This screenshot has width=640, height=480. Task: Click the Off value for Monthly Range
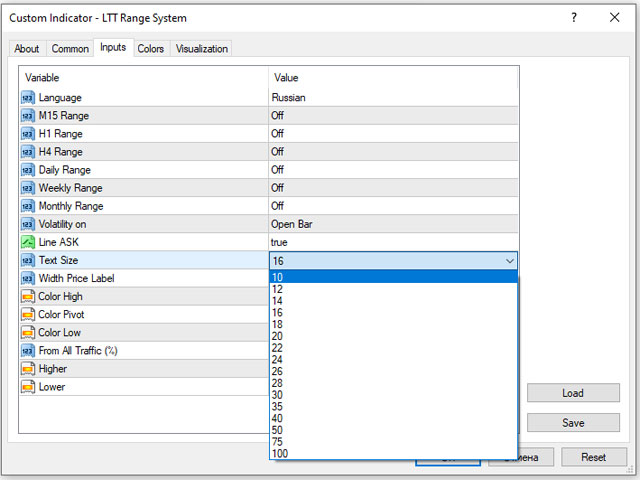point(278,206)
